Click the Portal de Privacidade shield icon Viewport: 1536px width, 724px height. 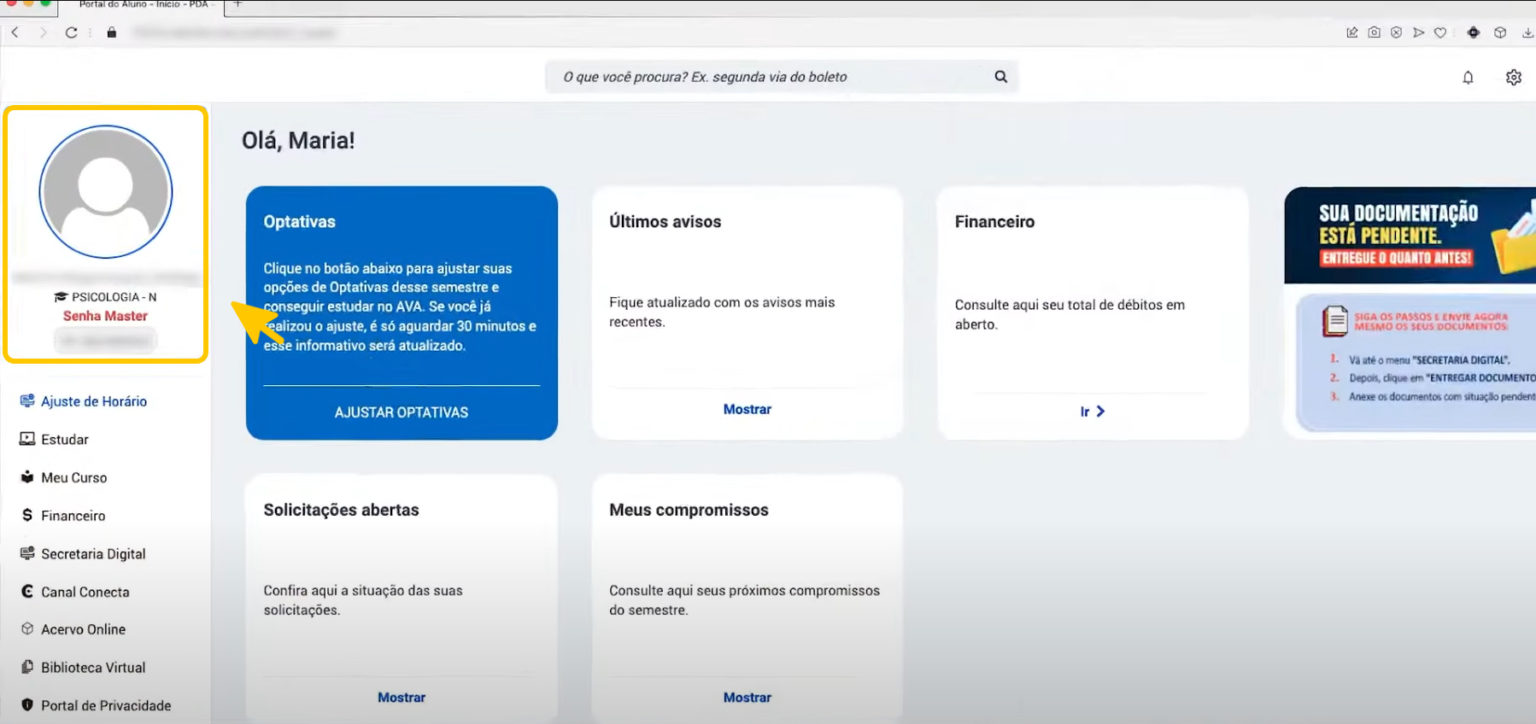point(27,705)
